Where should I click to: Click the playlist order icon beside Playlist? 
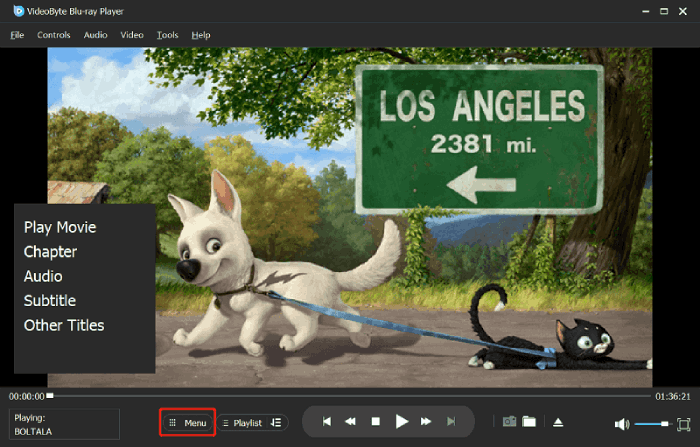point(276,422)
